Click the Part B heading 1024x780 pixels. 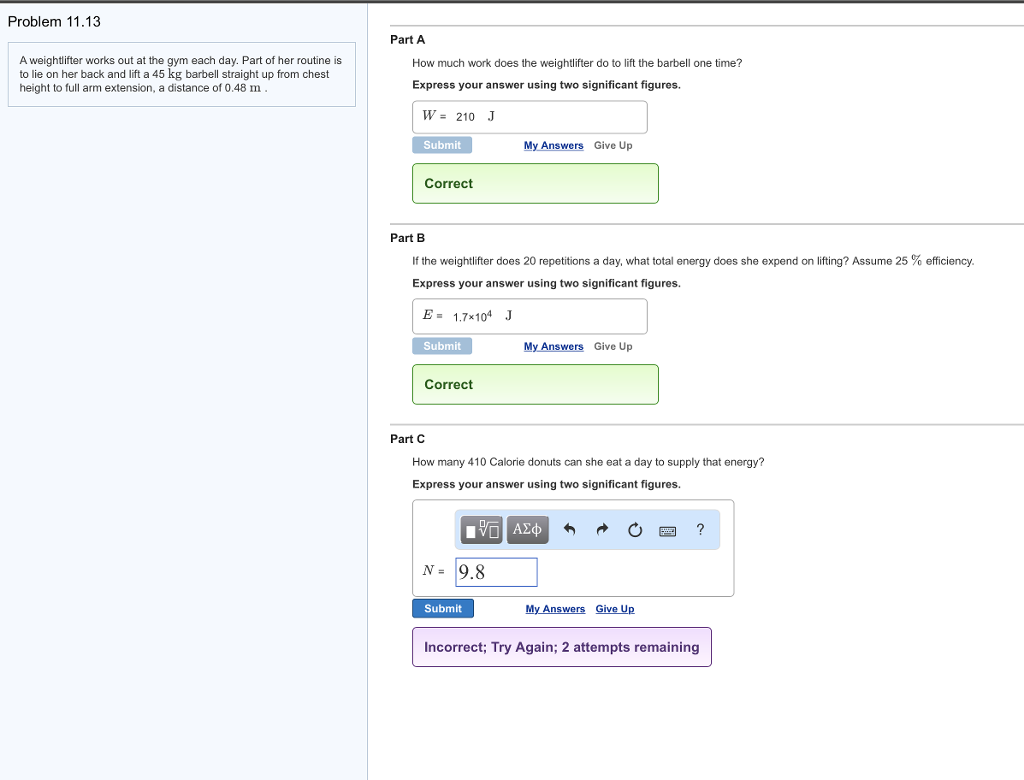408,238
